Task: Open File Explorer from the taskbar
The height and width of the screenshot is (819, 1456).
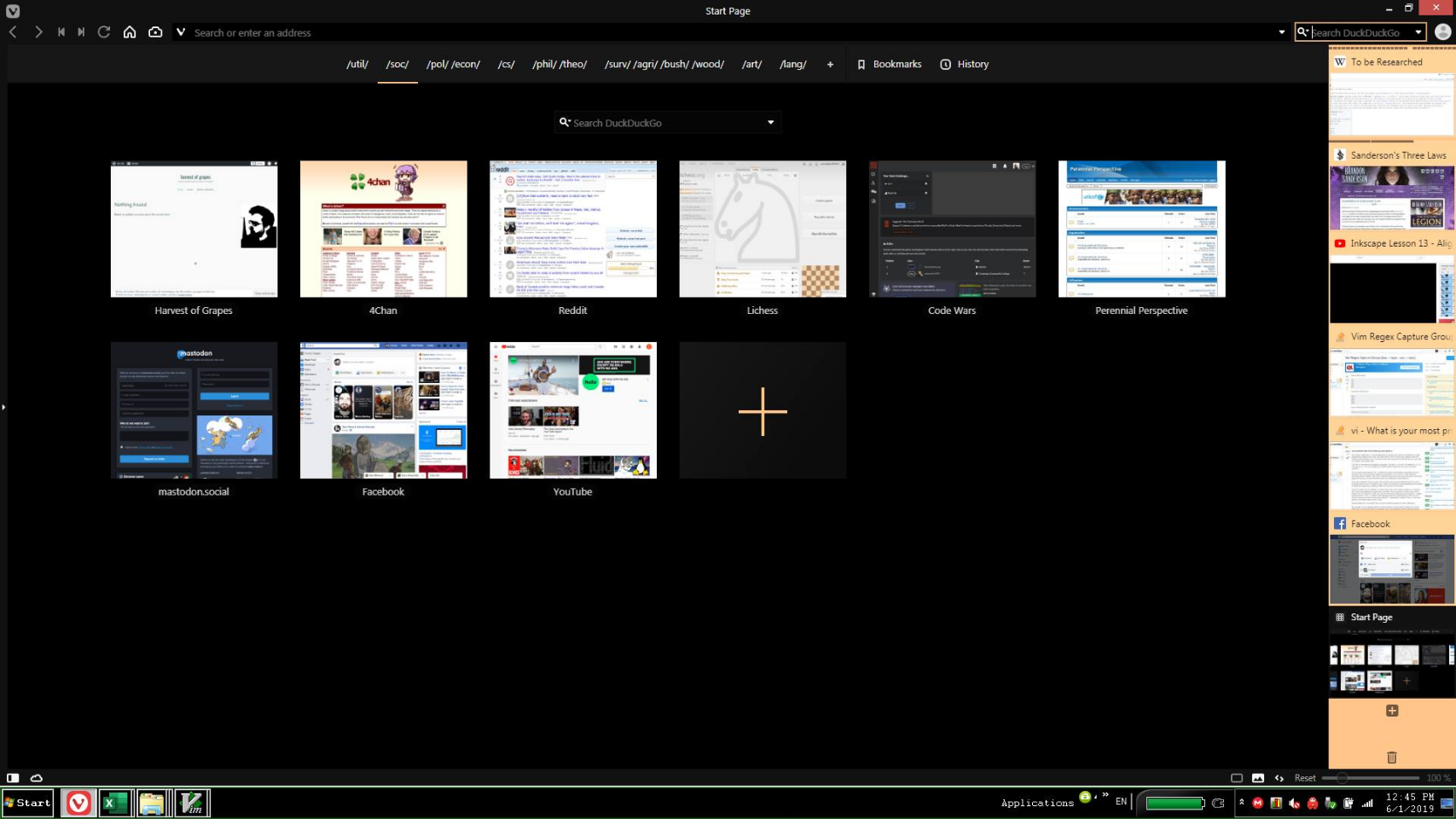Action: [152, 803]
